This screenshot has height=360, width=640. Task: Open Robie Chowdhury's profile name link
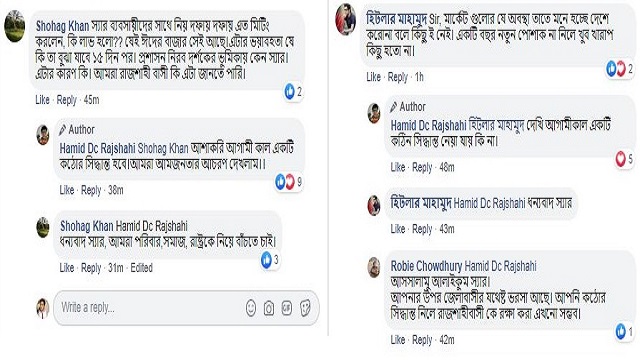(426, 266)
